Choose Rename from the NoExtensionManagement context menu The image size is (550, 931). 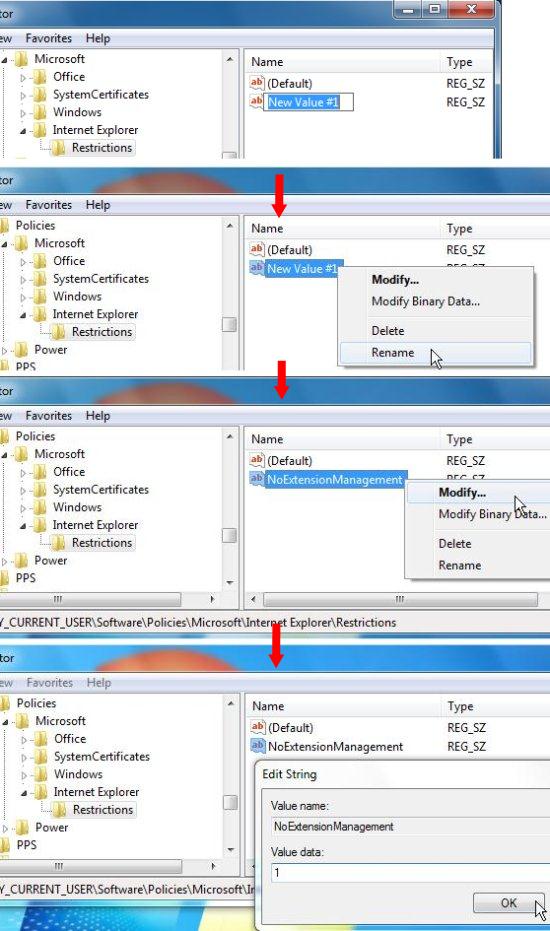478,565
